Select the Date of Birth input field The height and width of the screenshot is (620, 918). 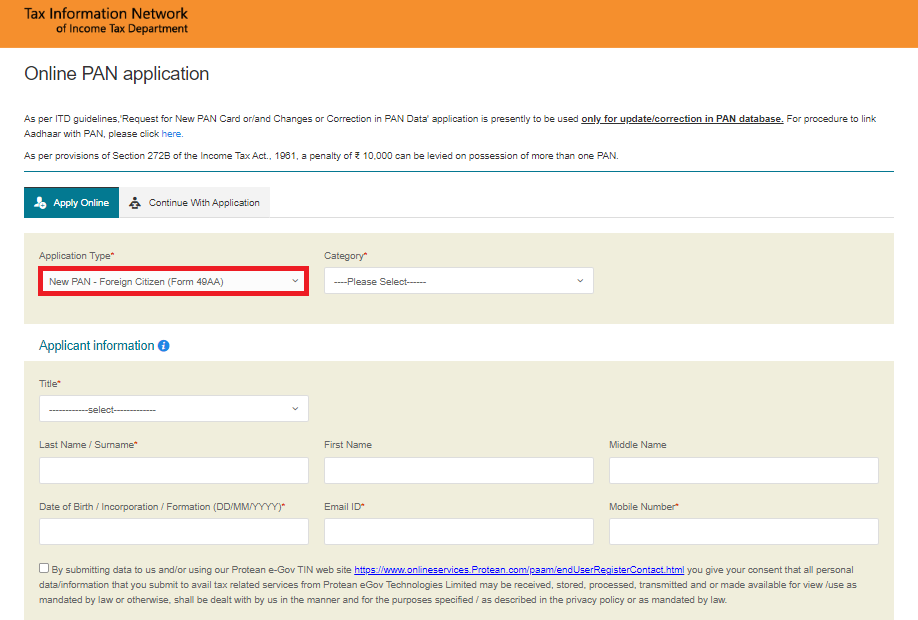coord(173,532)
